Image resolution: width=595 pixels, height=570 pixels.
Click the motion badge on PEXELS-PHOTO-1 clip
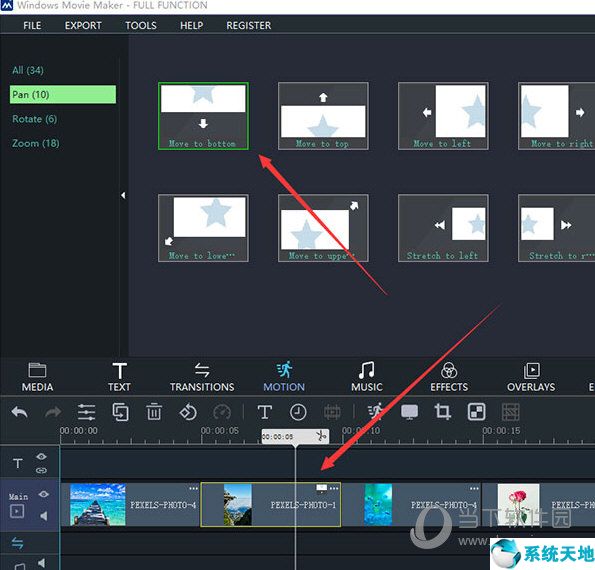tap(321, 488)
